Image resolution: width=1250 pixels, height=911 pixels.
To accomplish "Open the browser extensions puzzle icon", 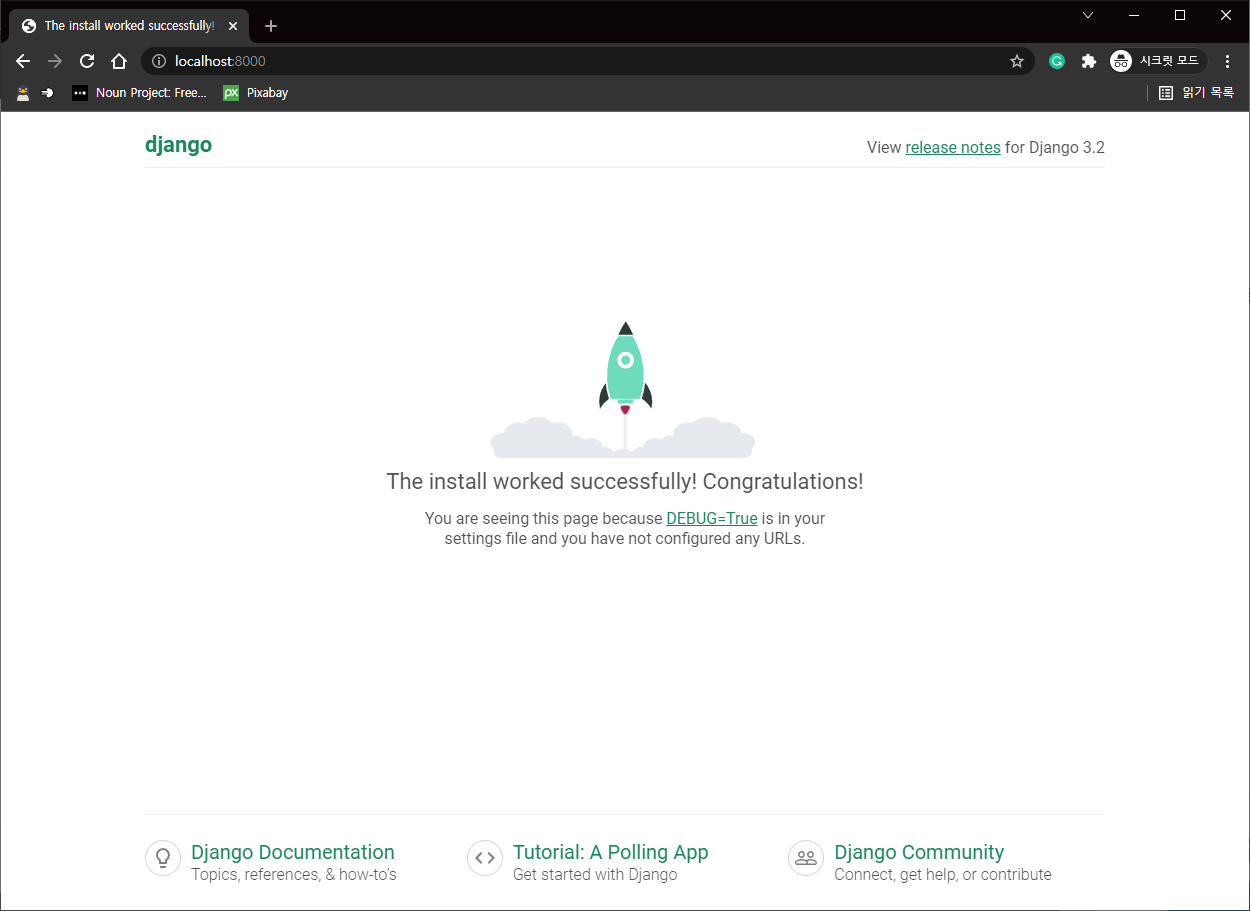I will pyautogui.click(x=1088, y=61).
